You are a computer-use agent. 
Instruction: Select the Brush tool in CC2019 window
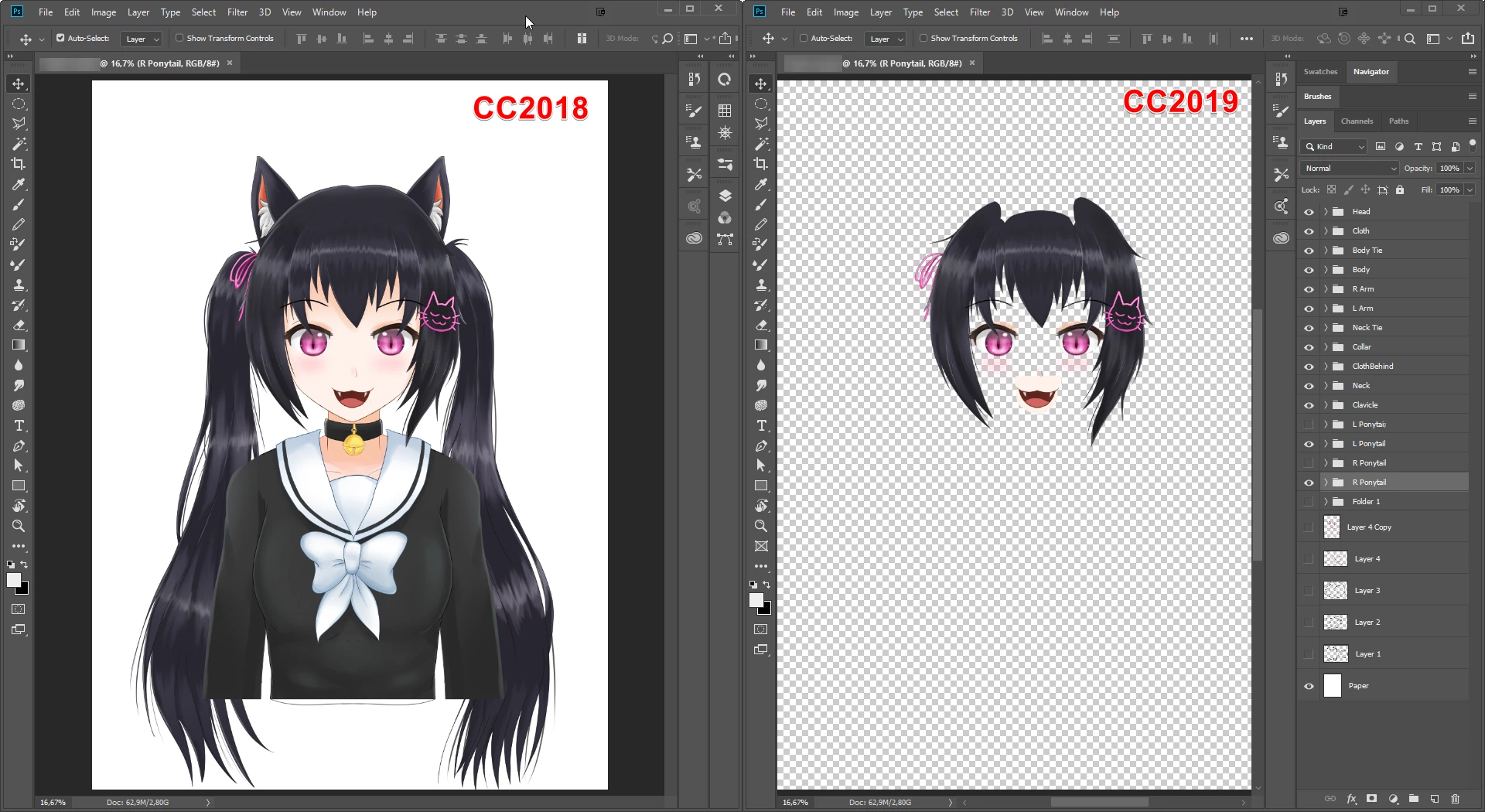pyautogui.click(x=761, y=204)
